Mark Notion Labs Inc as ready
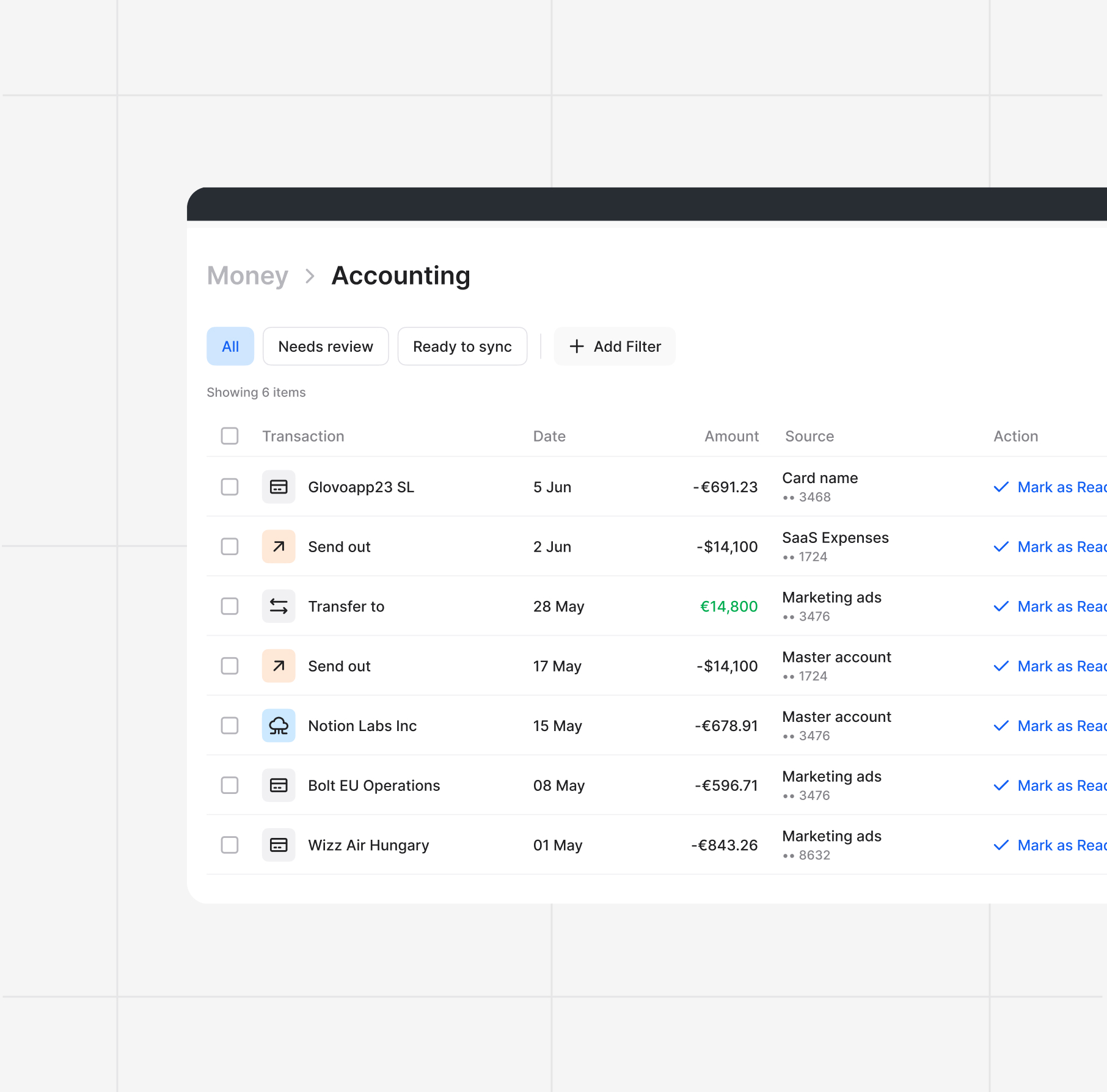The height and width of the screenshot is (1092, 1107). pyautogui.click(x=1050, y=726)
